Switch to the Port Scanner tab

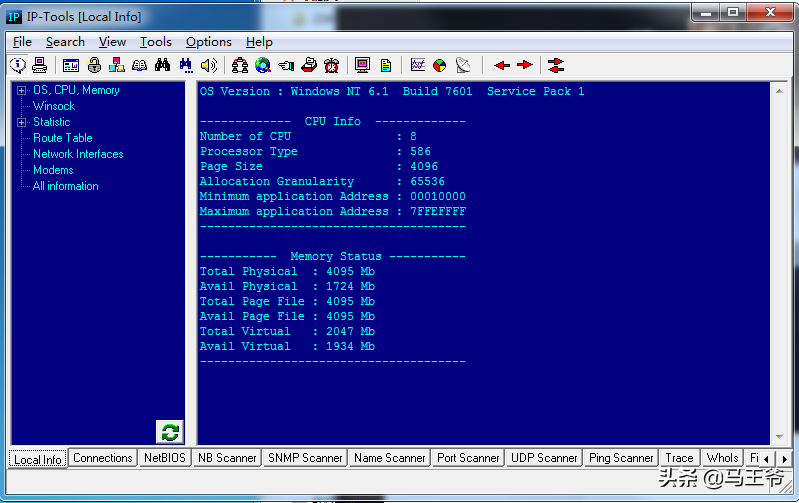click(468, 458)
